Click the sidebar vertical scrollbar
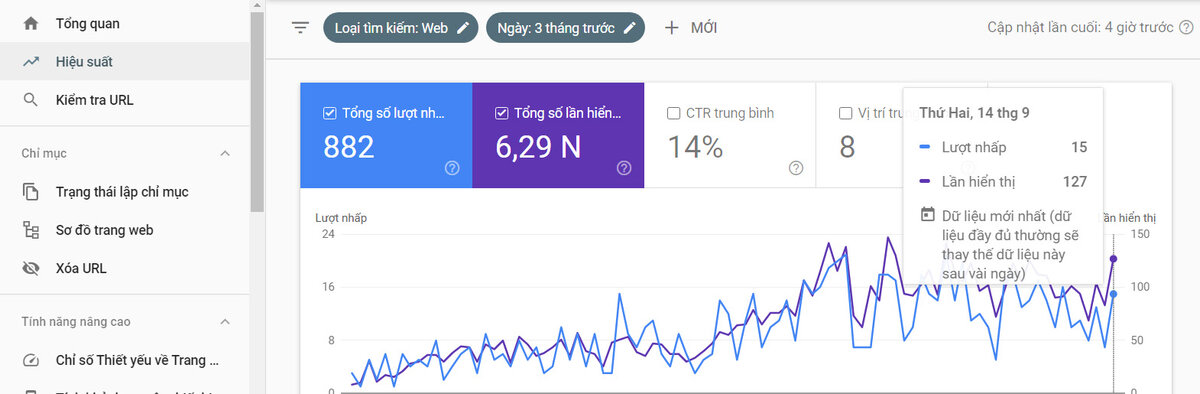Viewport: 1200px width, 394px height. click(257, 105)
